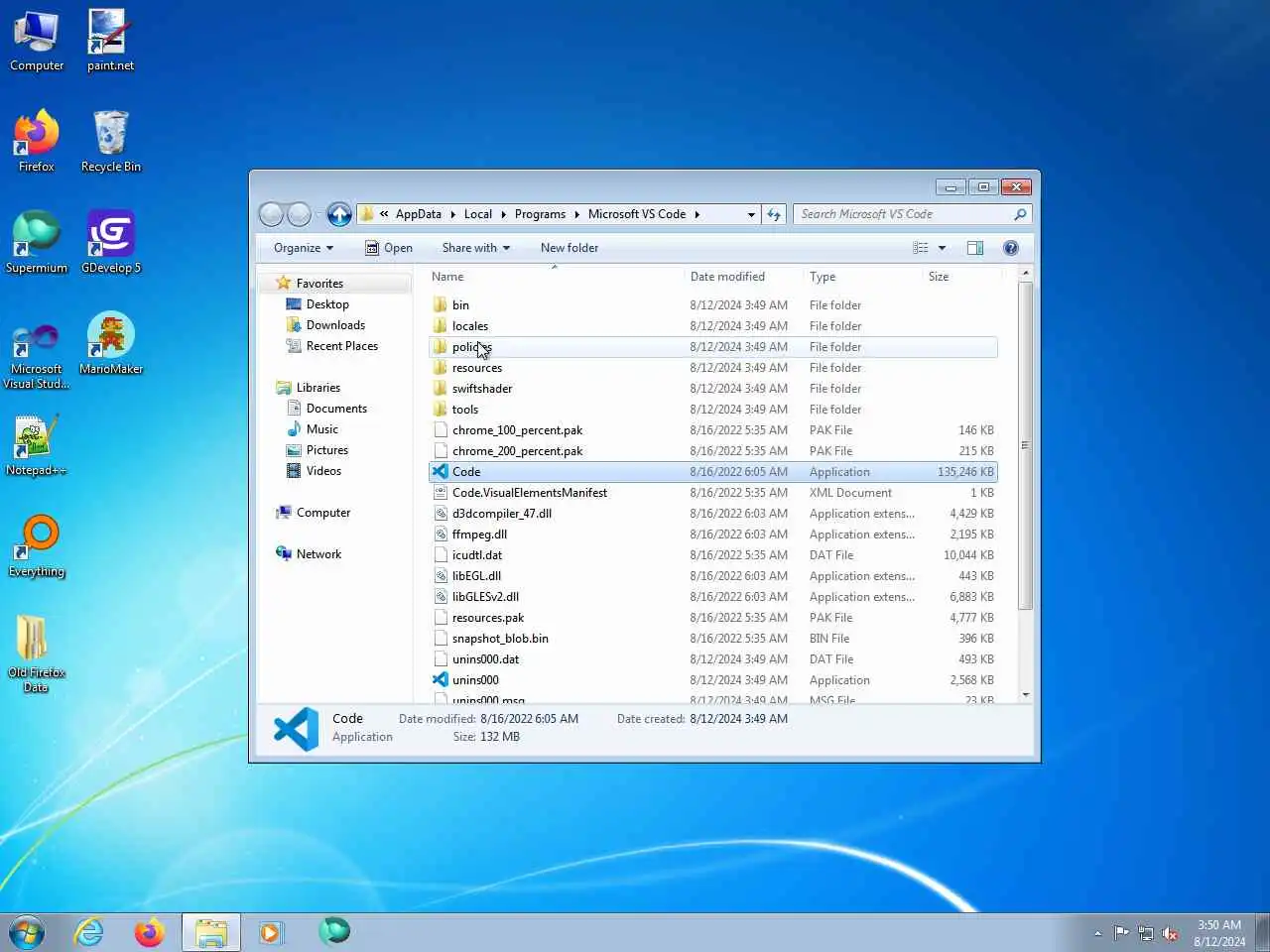Click the Windows Start orb
1270x952 pixels.
27,932
